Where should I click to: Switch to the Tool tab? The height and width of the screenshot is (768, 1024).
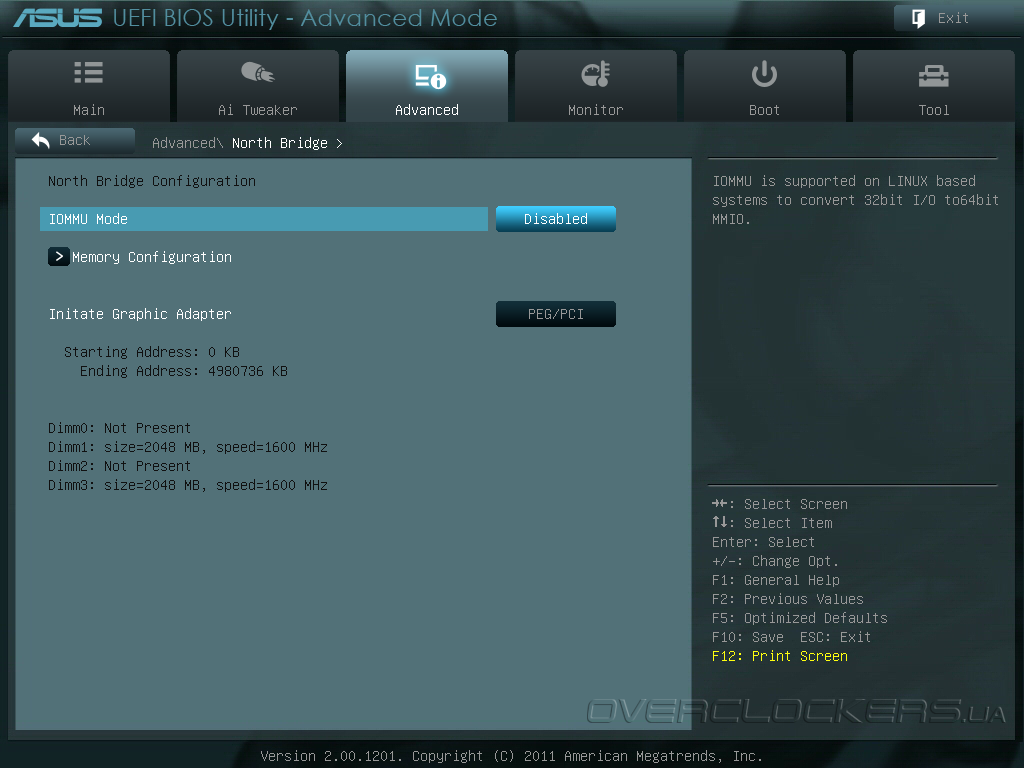click(x=934, y=86)
